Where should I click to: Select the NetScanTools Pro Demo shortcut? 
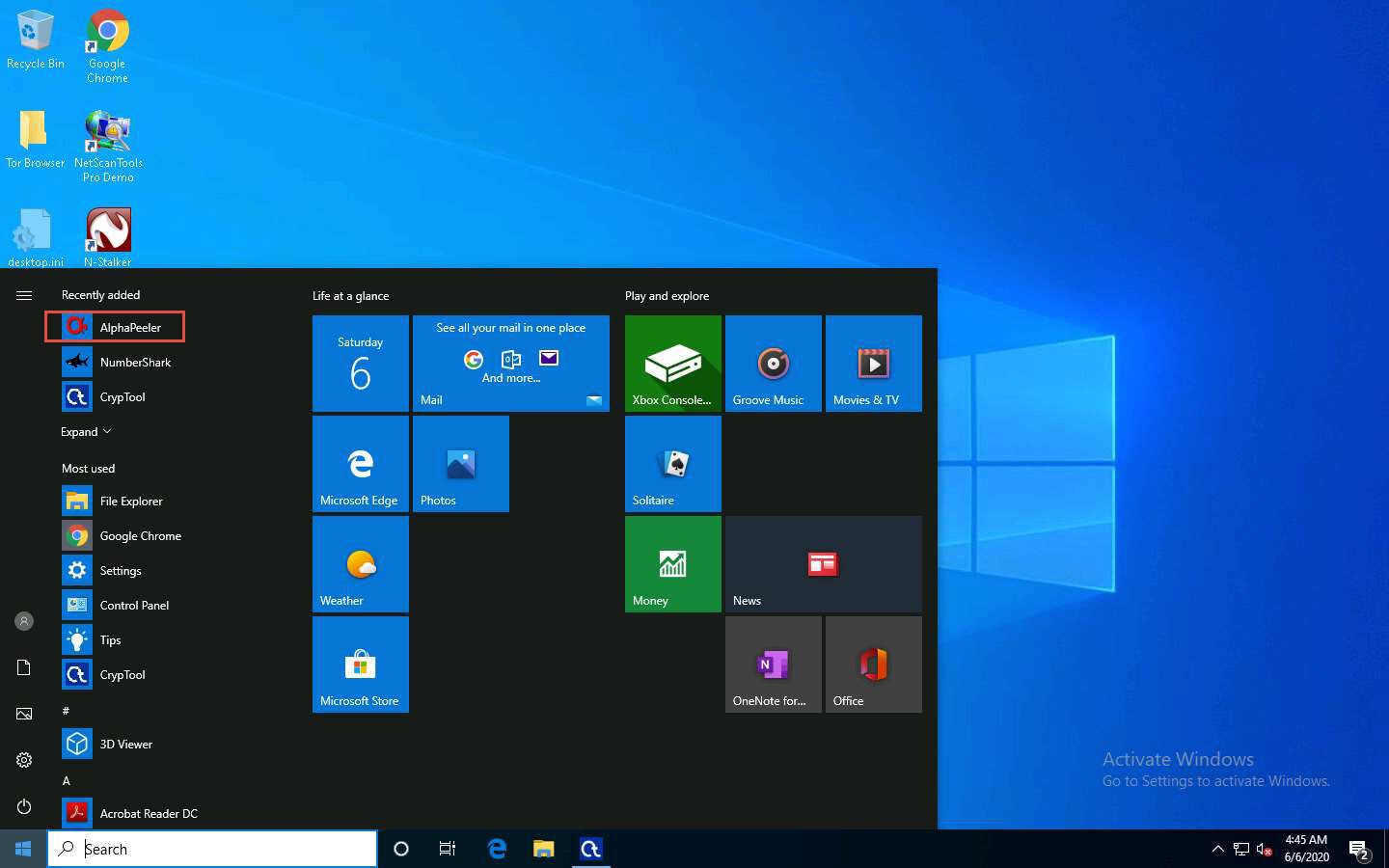pyautogui.click(x=108, y=147)
